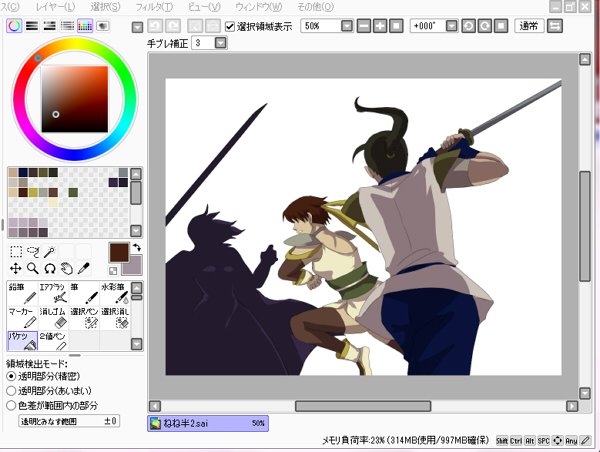Image resolution: width=600 pixels, height=452 pixels.
Task: Choose the 筆 brush tool
Action: coord(84,294)
